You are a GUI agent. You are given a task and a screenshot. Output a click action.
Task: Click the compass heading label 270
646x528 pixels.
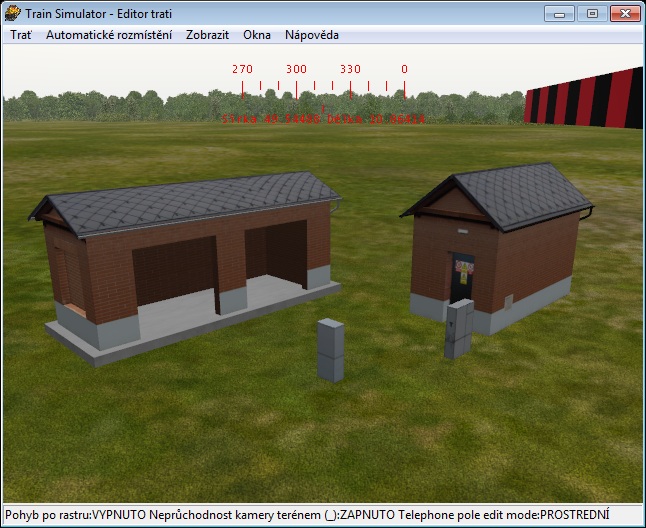point(242,69)
